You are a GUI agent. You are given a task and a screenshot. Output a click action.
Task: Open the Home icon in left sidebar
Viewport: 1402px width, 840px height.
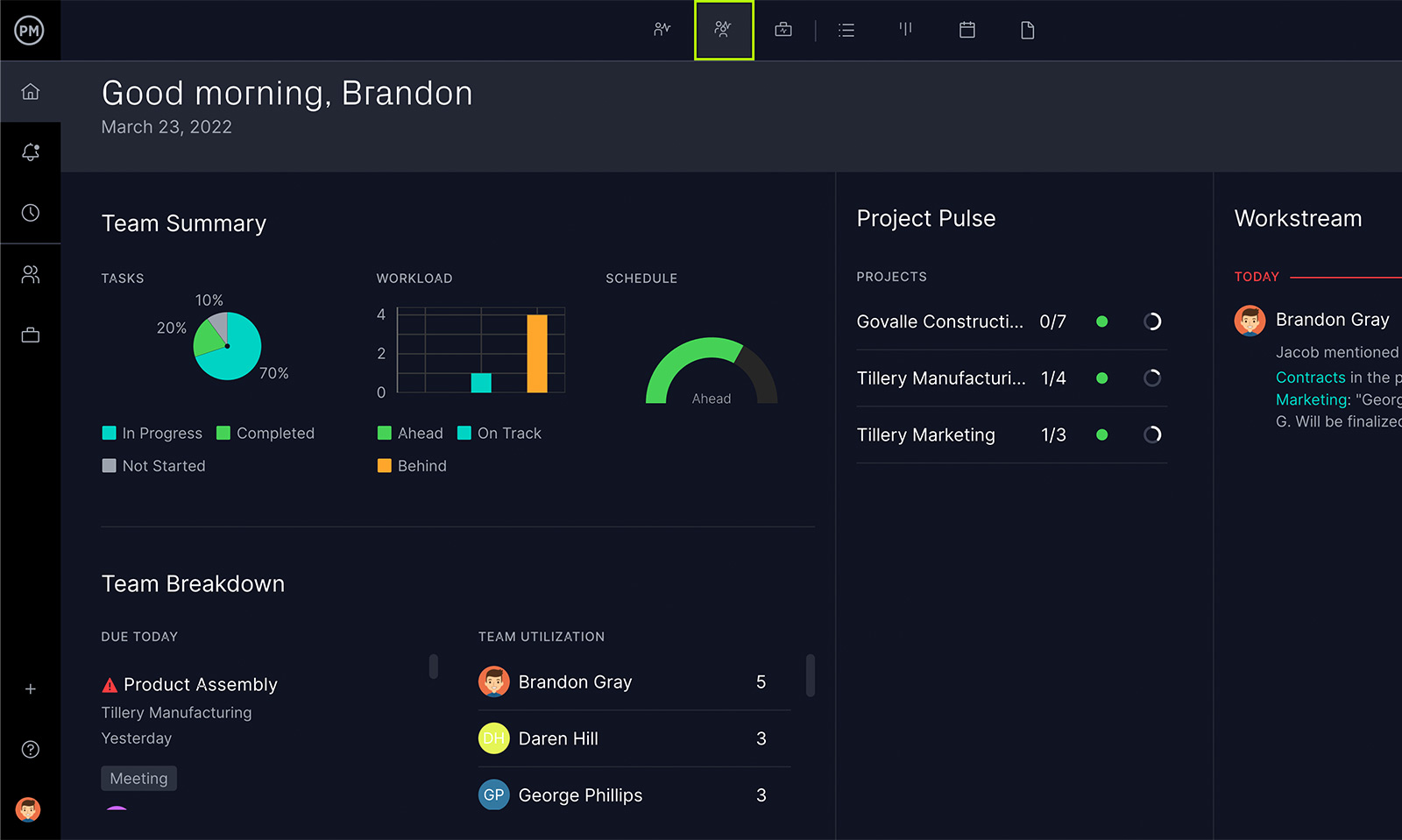31,90
